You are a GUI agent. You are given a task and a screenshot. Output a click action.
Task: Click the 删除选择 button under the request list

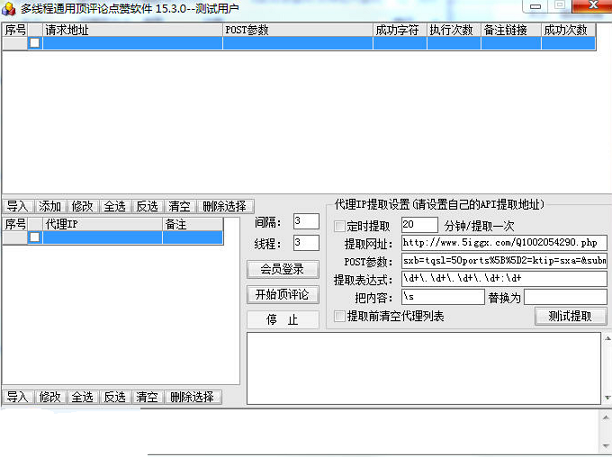[x=225, y=206]
